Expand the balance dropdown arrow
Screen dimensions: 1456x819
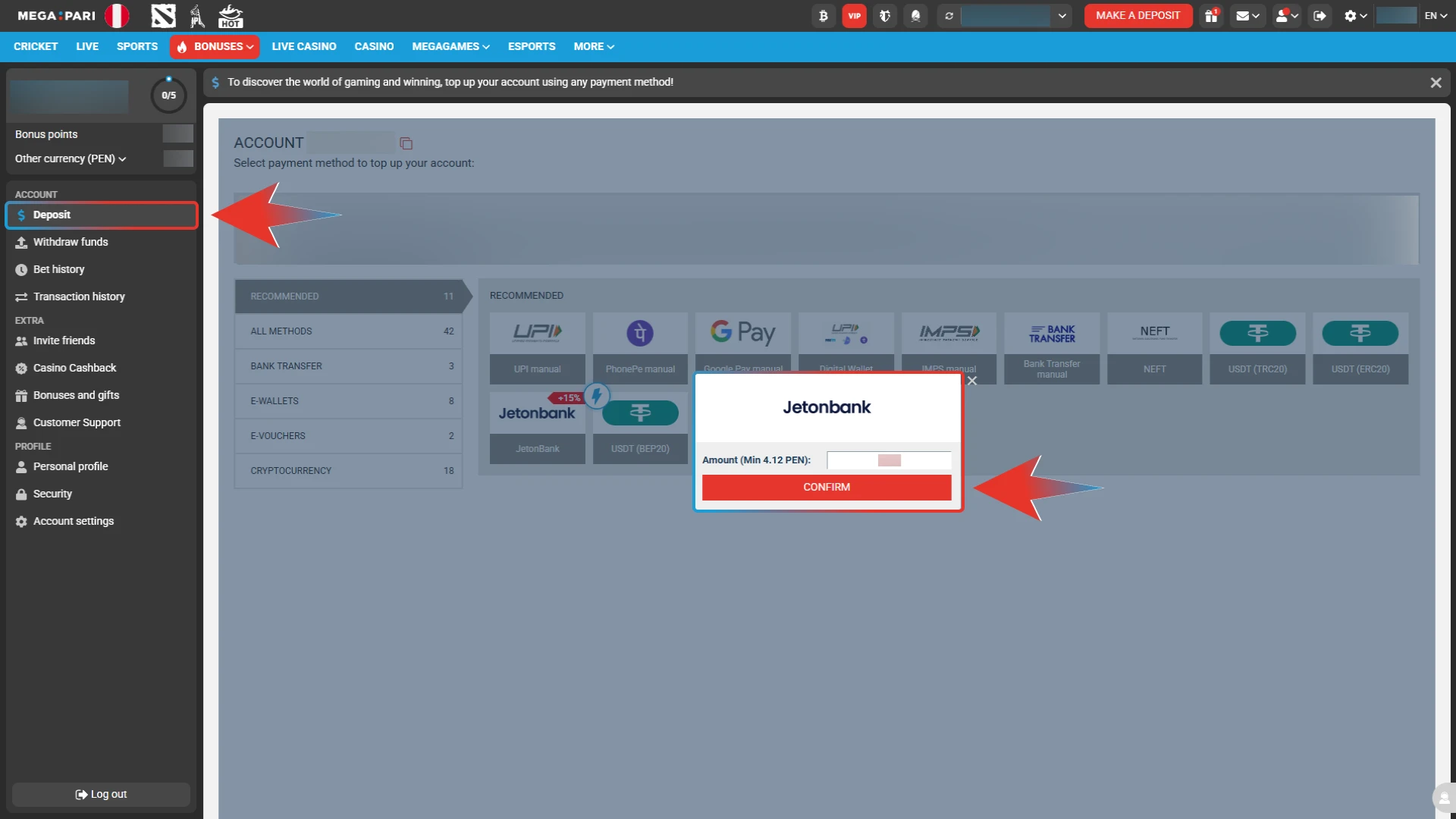[1062, 16]
